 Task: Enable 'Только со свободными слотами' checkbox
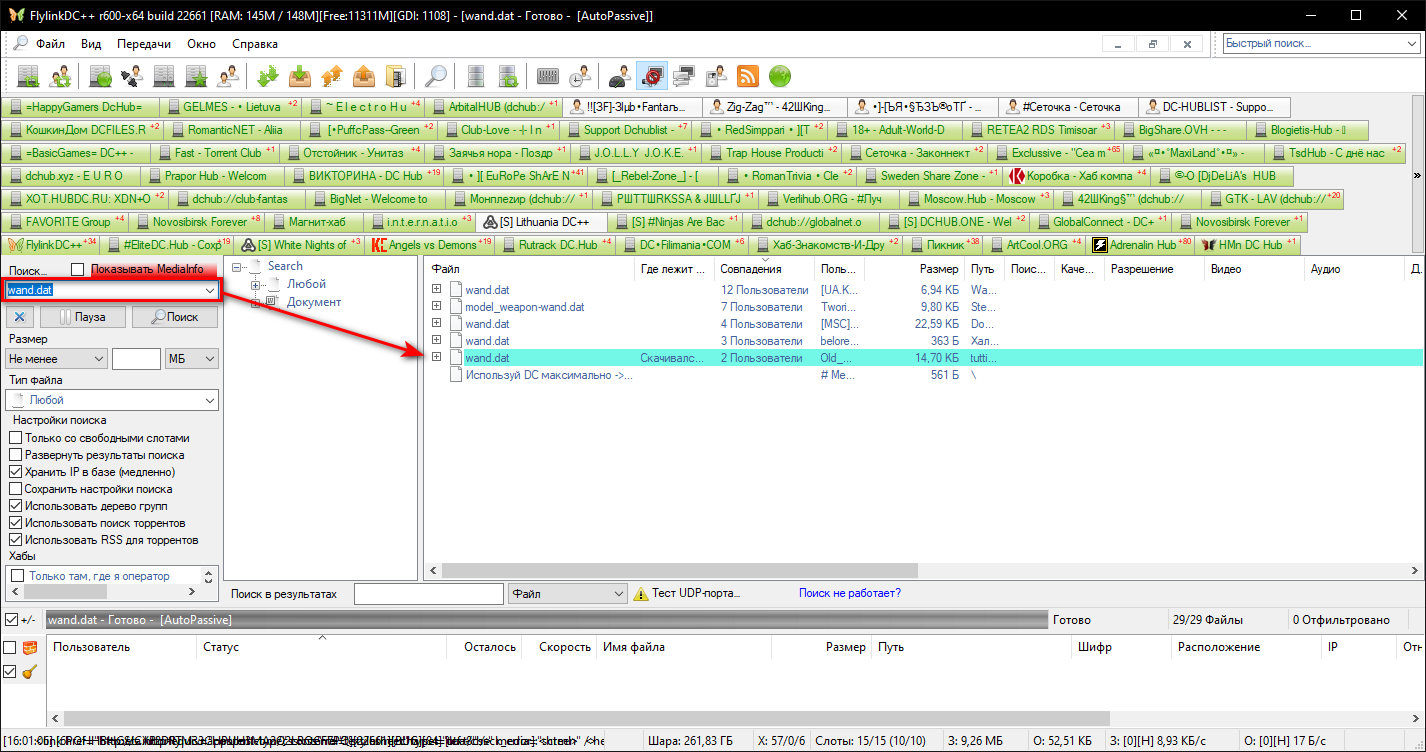tap(16, 438)
